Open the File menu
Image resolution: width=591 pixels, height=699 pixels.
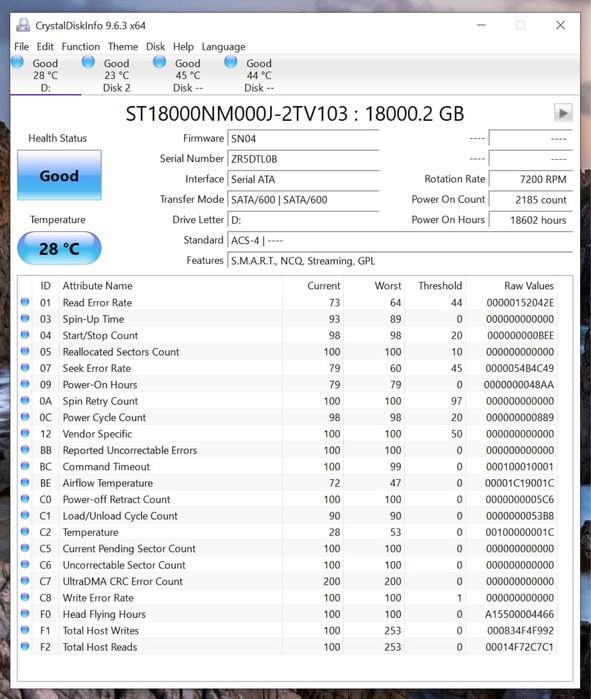coord(21,46)
